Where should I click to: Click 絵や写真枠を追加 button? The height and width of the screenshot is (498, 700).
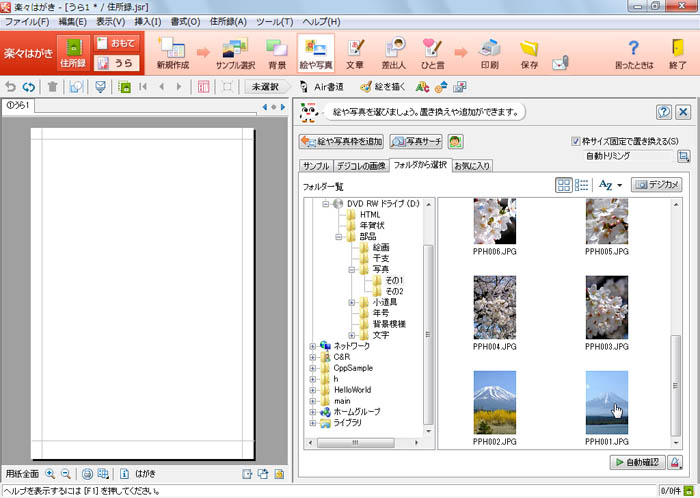coord(341,141)
